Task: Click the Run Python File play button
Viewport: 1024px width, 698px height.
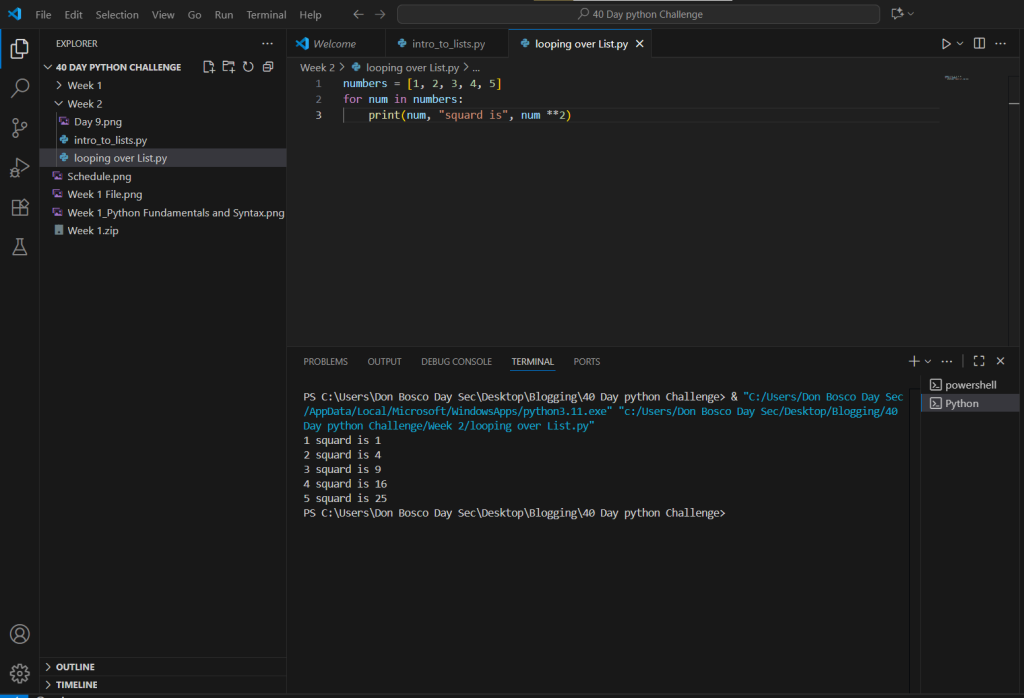Action: pos(945,44)
